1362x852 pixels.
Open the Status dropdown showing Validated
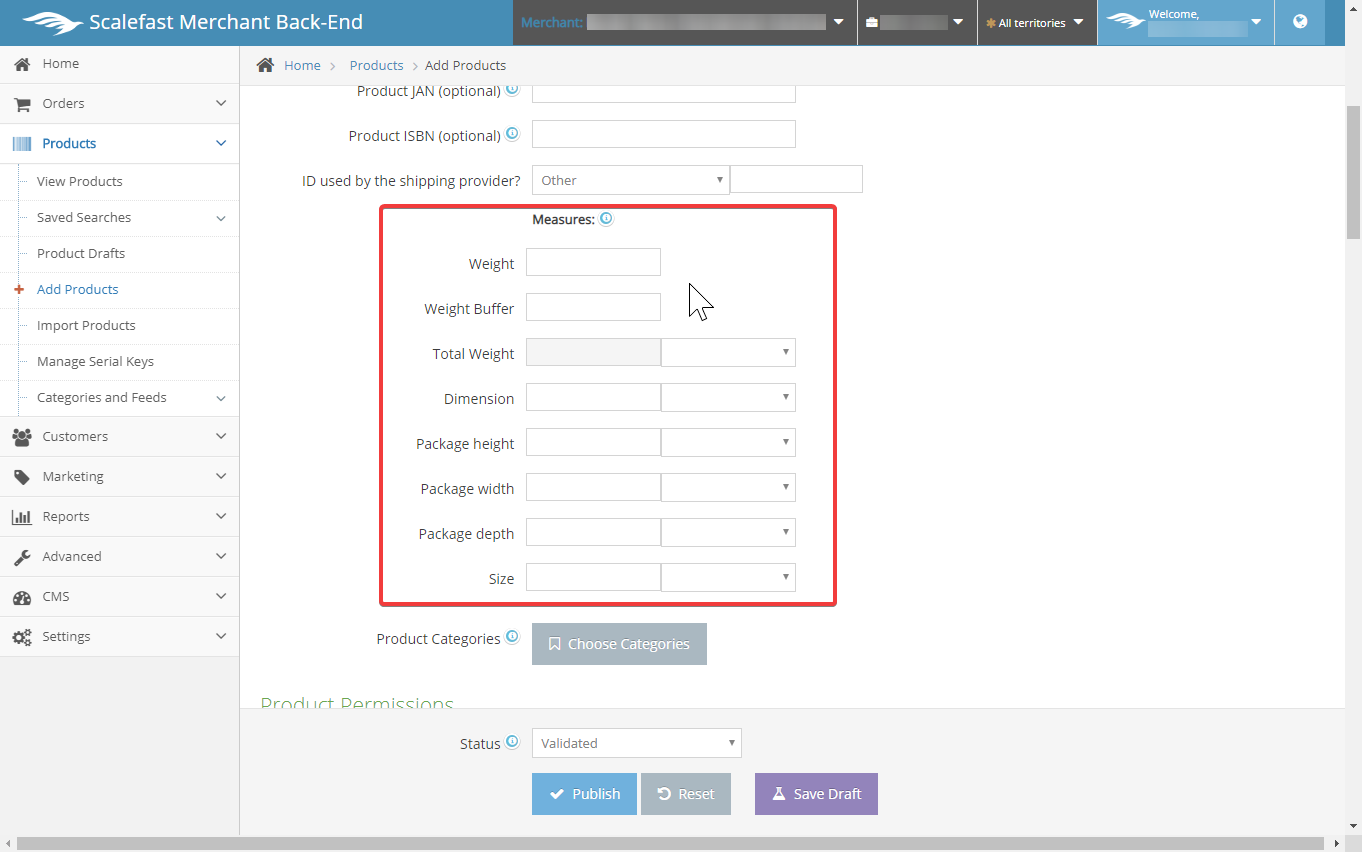click(636, 743)
